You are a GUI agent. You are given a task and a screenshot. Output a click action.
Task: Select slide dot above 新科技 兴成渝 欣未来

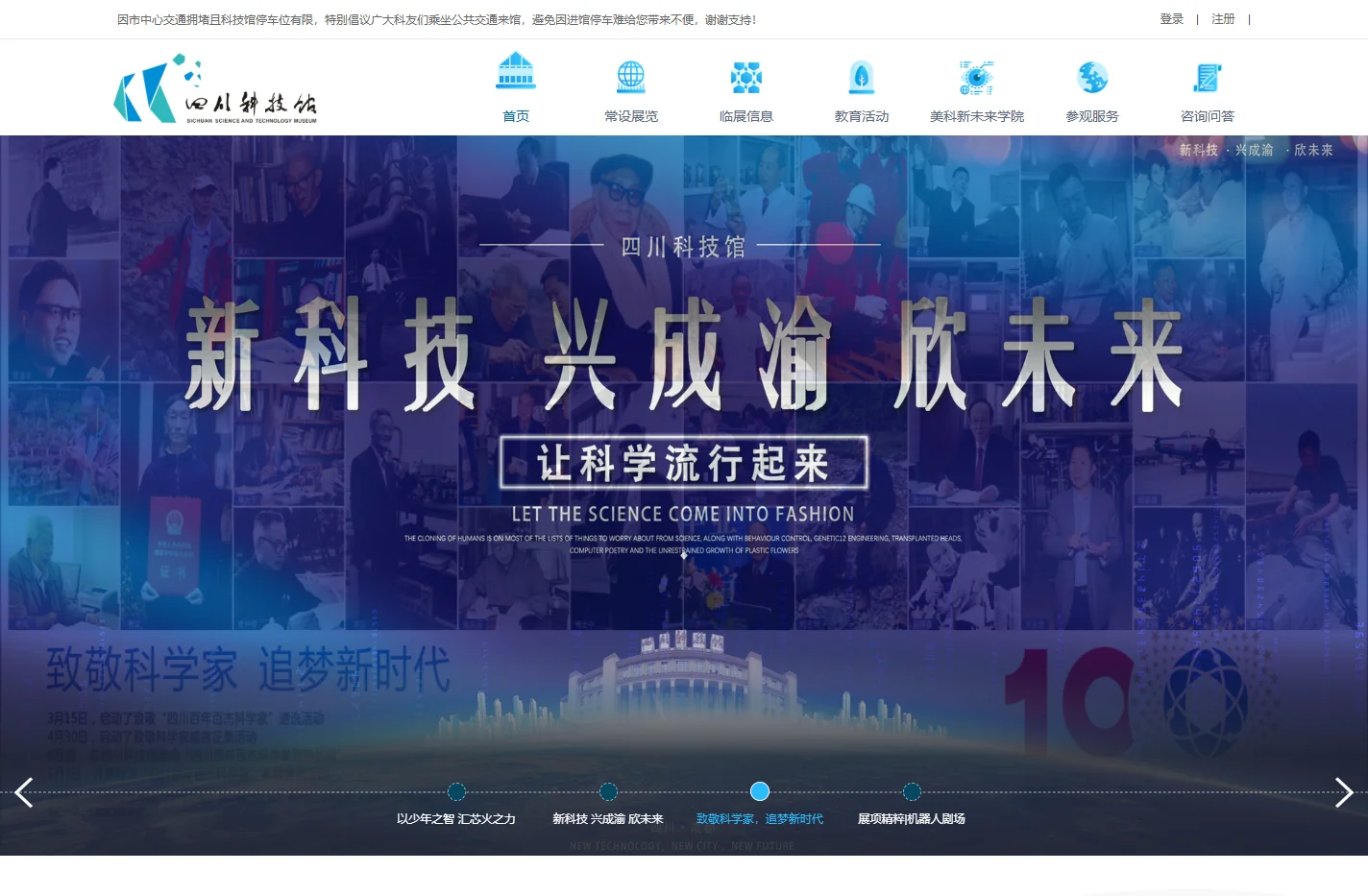click(x=608, y=791)
